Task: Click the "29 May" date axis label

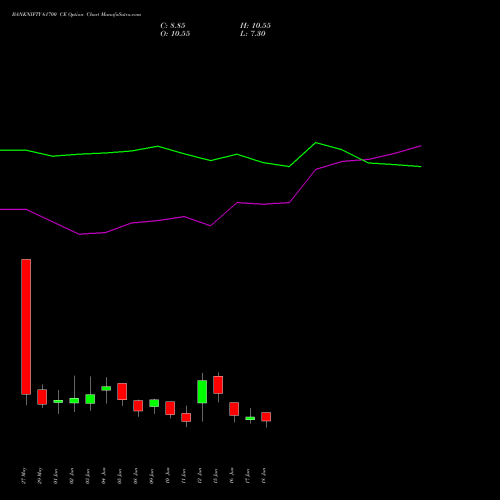Action: click(x=40, y=476)
